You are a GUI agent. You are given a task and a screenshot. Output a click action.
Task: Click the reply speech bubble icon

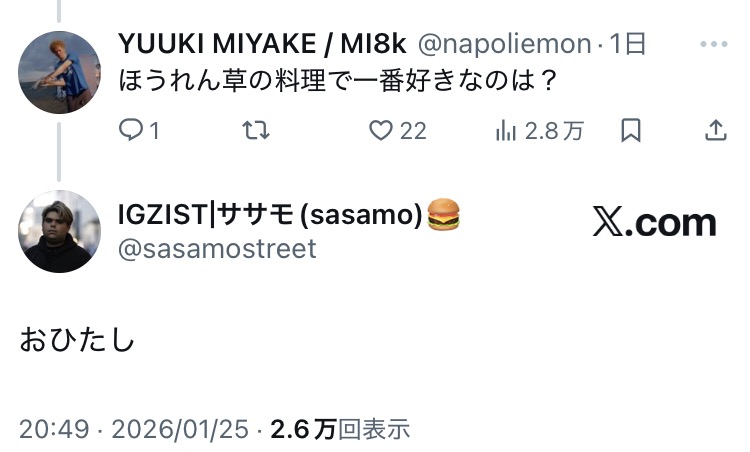(131, 130)
